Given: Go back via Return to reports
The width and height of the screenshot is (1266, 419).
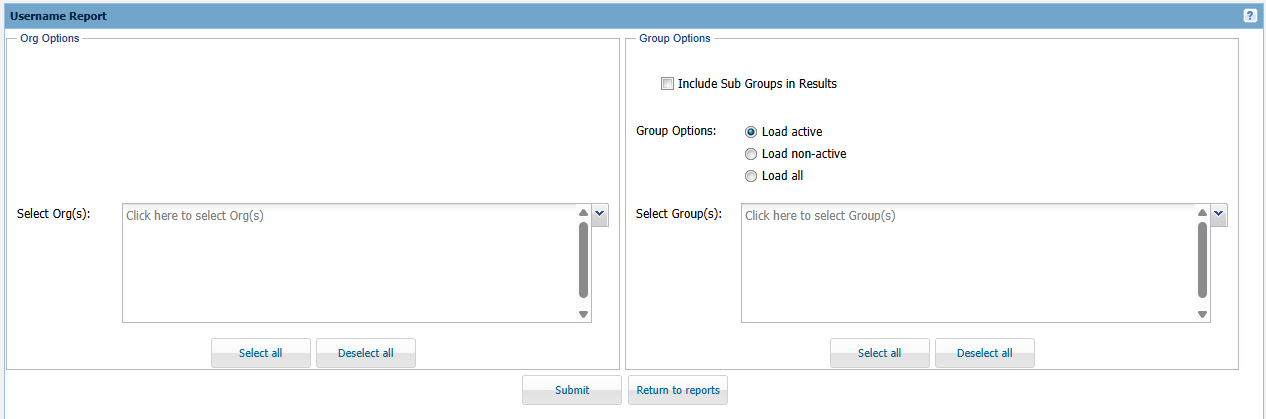Looking at the screenshot, I should click(x=678, y=390).
